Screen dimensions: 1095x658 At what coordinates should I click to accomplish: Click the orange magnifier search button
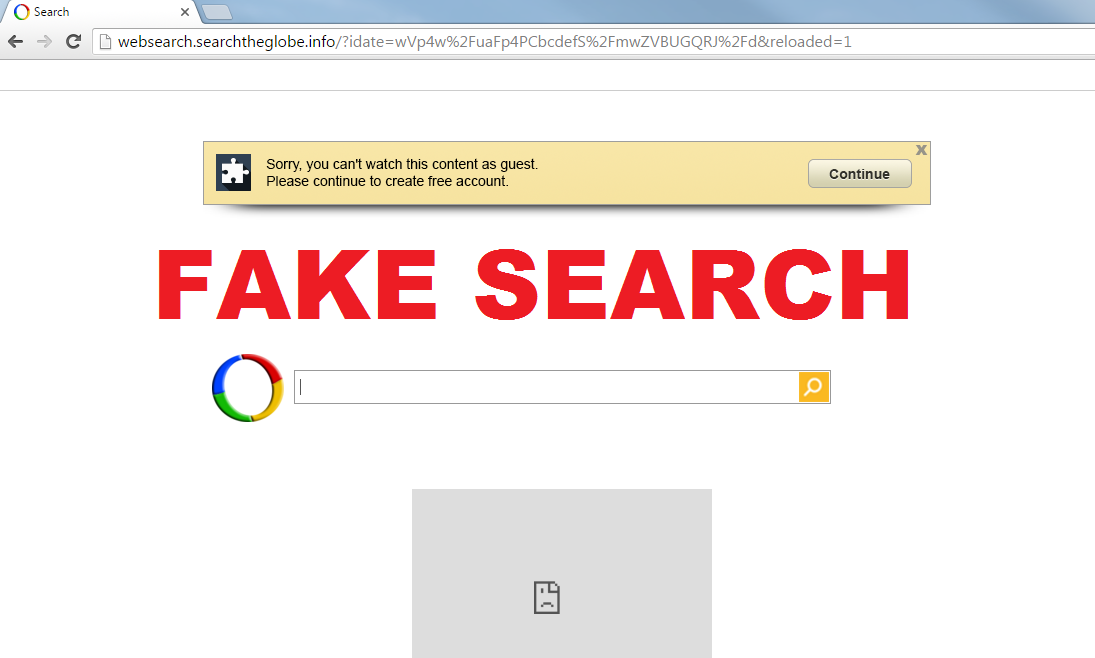pos(814,387)
